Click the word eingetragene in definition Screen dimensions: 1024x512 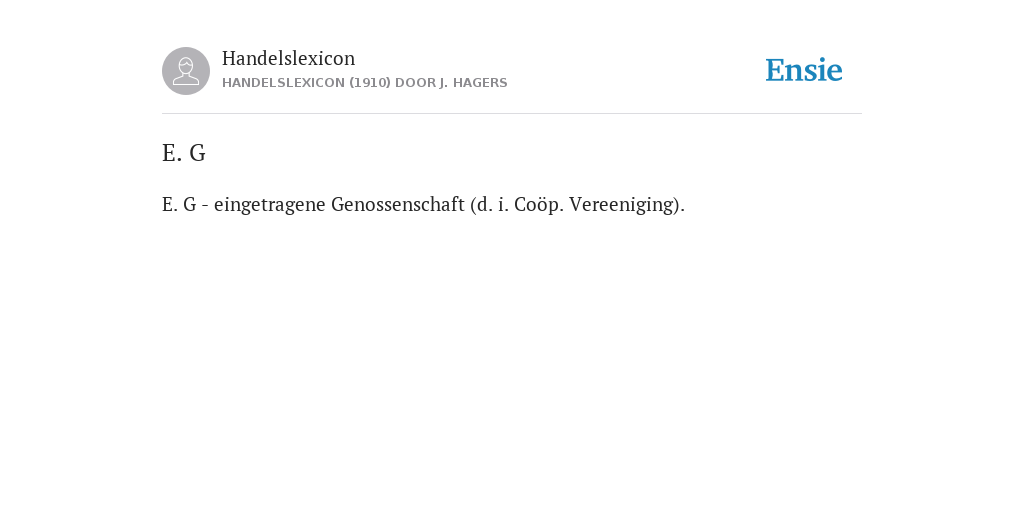point(270,204)
